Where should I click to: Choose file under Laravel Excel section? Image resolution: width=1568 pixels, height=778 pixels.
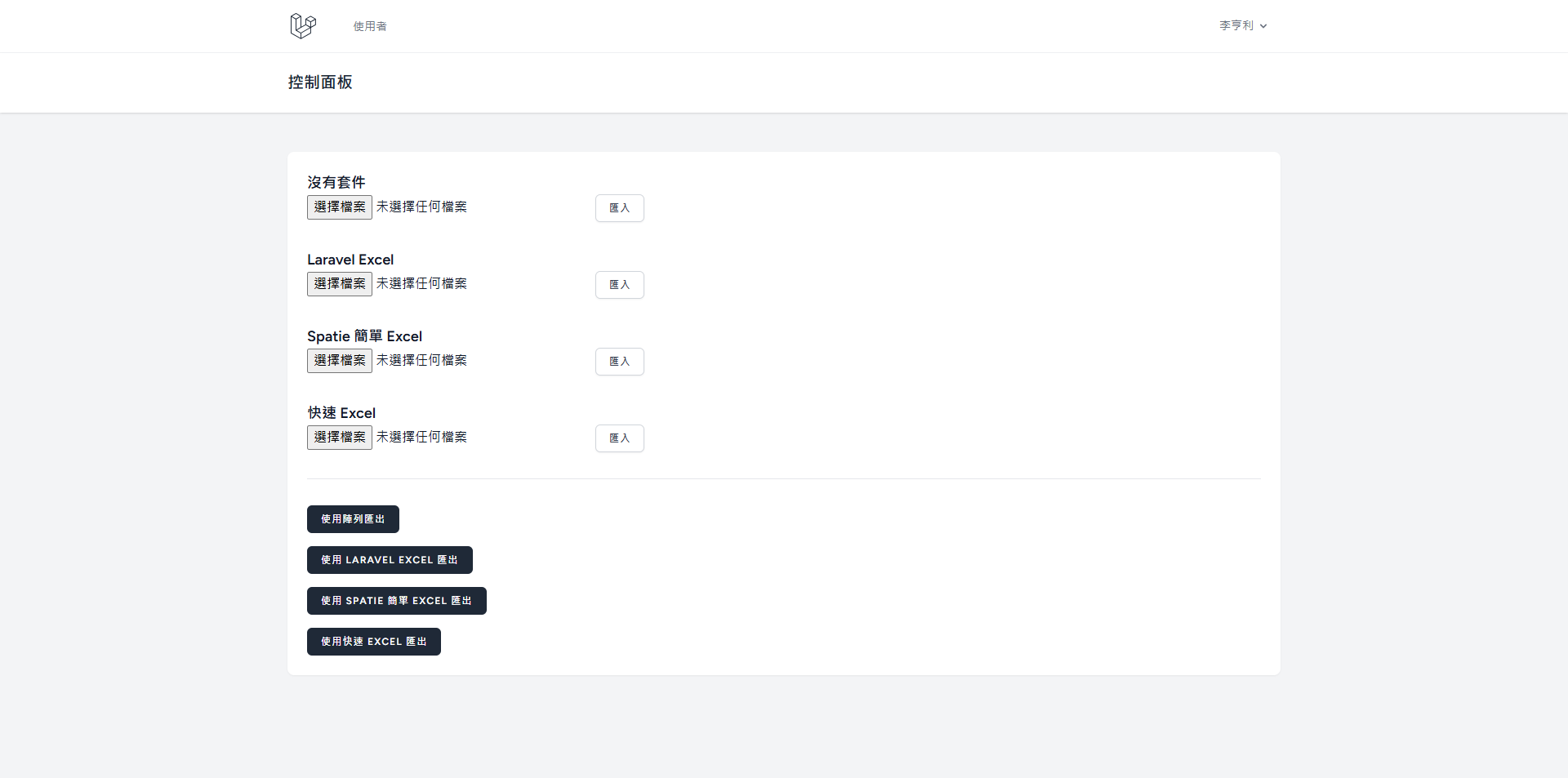[340, 284]
